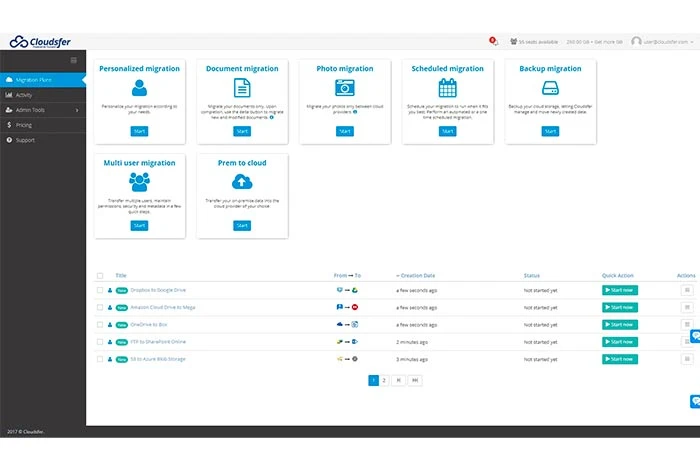Click Start now for Dropbox to Google Drive
The height and width of the screenshot is (470, 700).
620,290
